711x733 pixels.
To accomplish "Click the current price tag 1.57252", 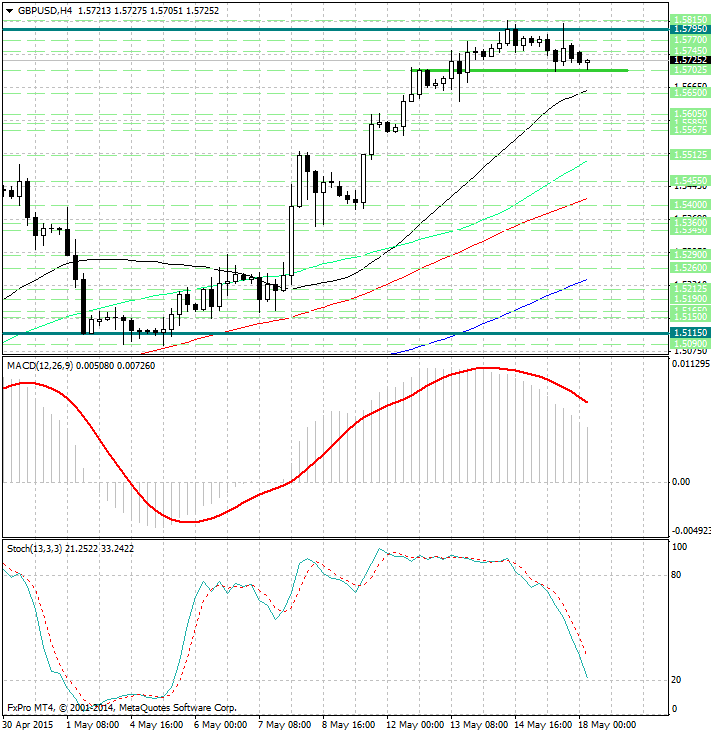I will click(x=690, y=60).
